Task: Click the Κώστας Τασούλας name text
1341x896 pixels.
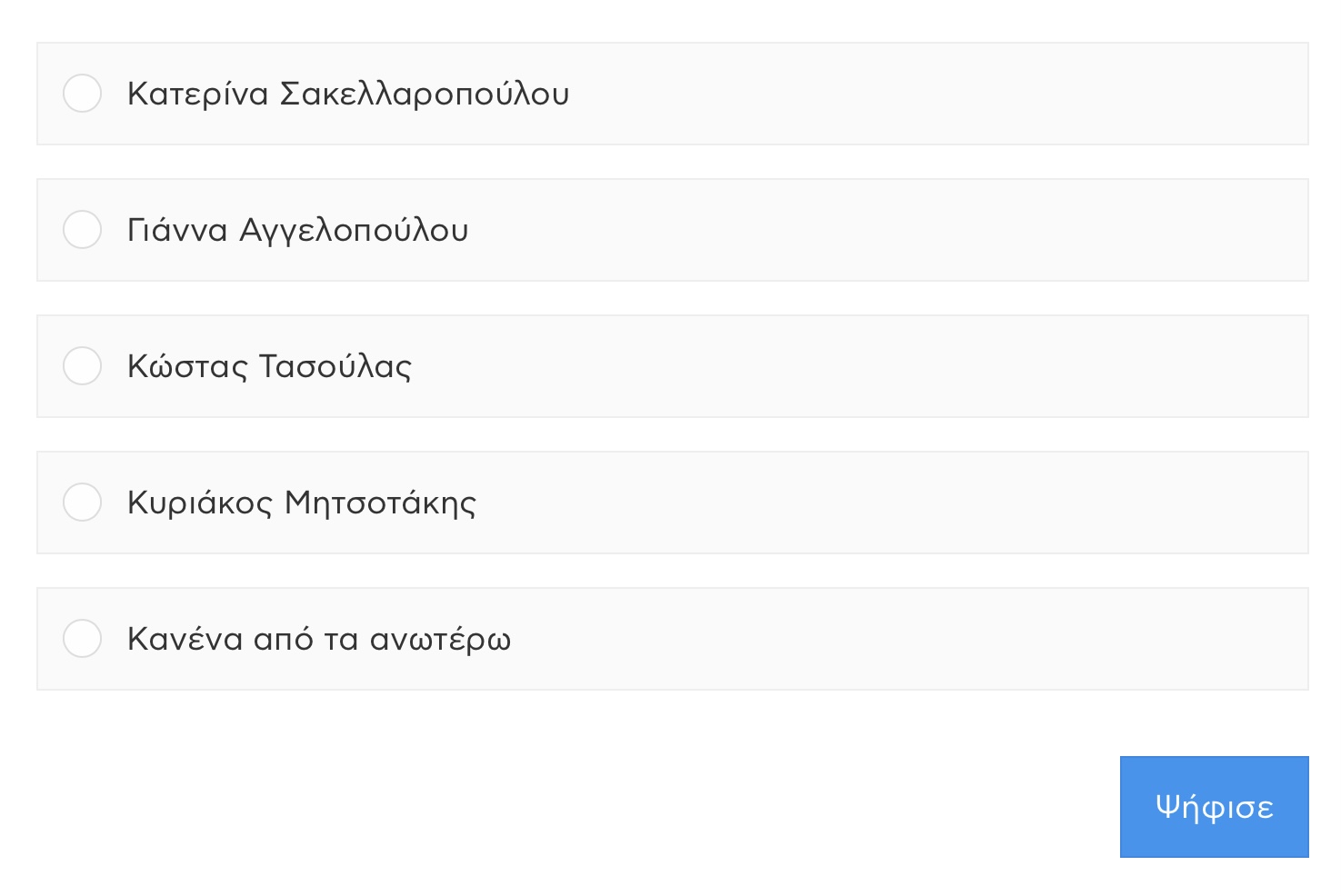Action: click(x=269, y=366)
